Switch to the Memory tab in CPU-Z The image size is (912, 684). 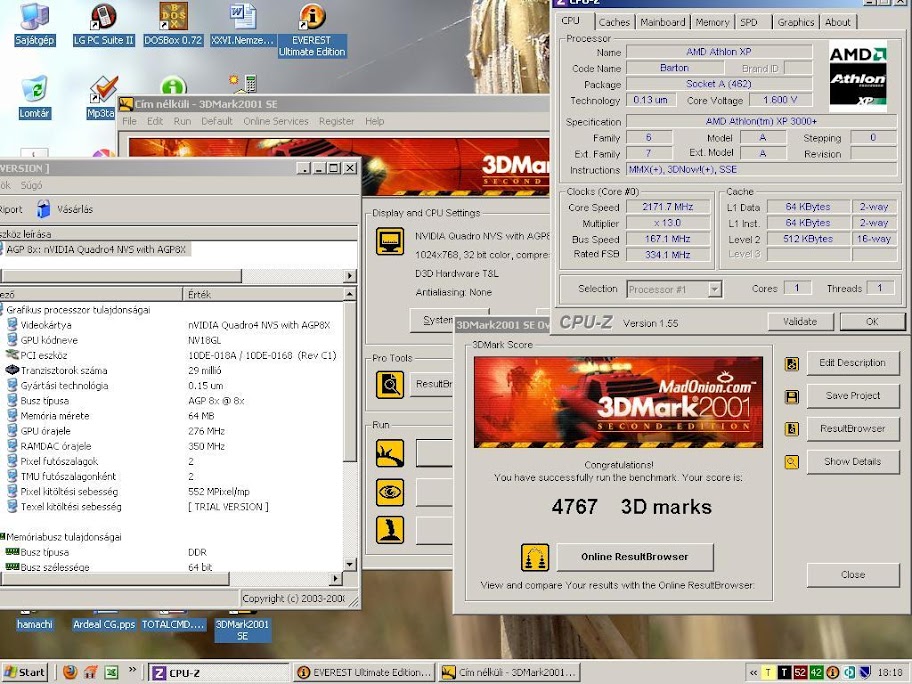pyautogui.click(x=712, y=22)
